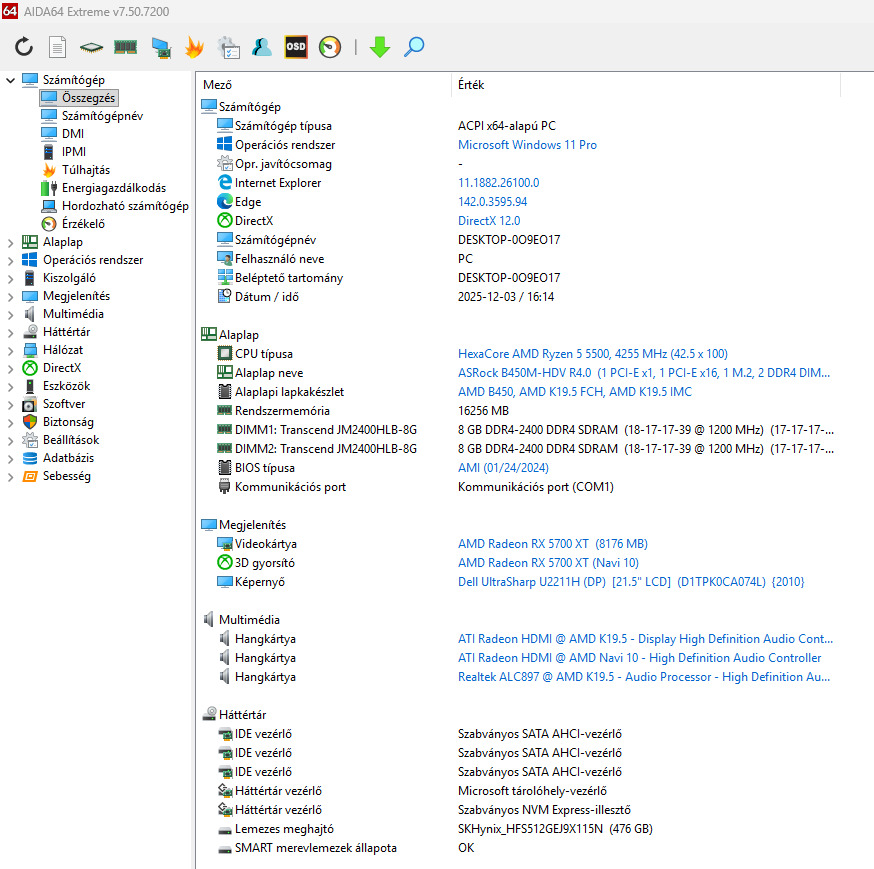The image size is (874, 869).
Task: Open the Edge version 142.0.3595.94 link
Action: (x=492, y=202)
